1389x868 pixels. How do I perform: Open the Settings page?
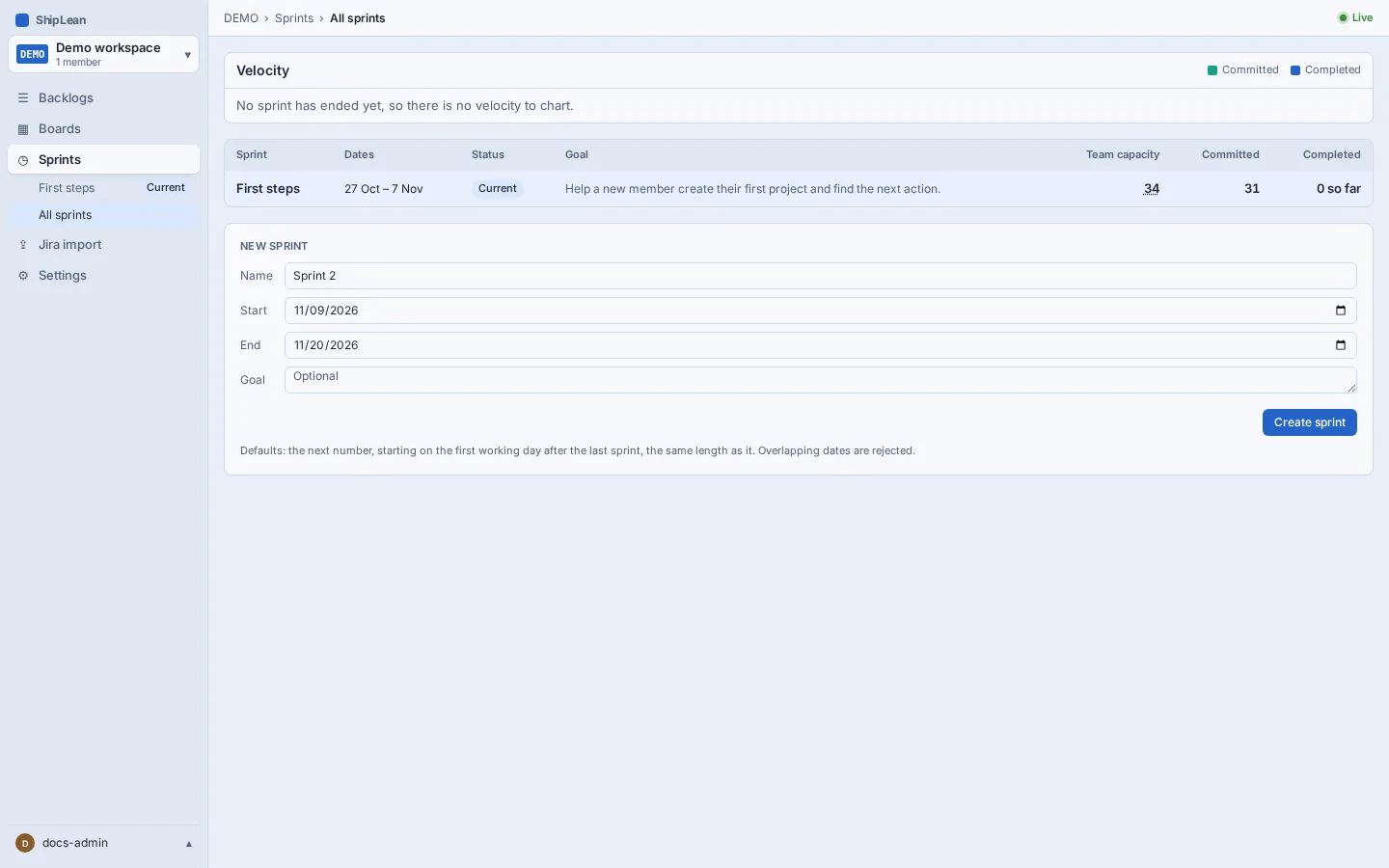click(103, 276)
